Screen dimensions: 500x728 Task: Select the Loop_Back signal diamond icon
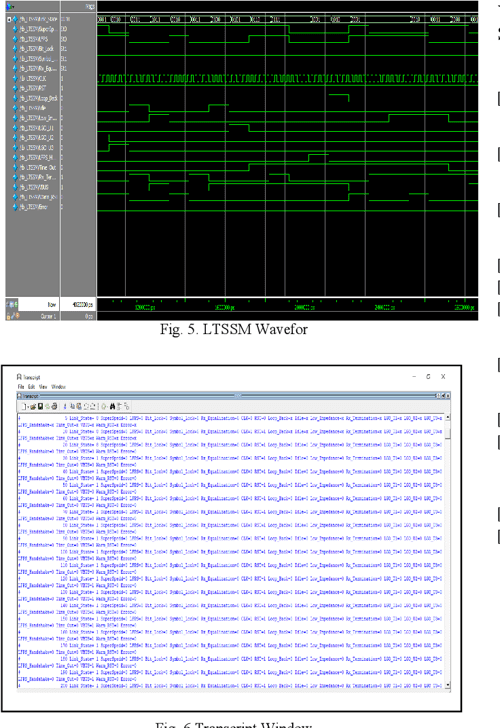coord(15,98)
